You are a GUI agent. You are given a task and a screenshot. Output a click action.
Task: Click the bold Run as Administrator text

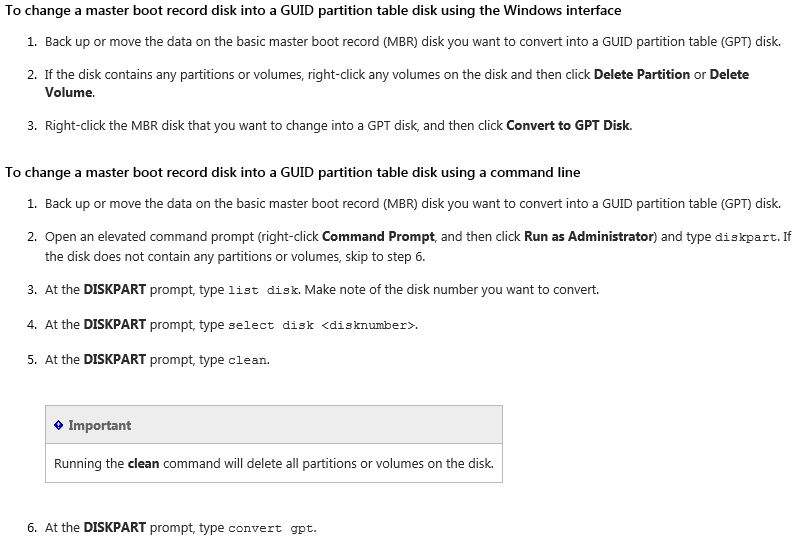589,237
